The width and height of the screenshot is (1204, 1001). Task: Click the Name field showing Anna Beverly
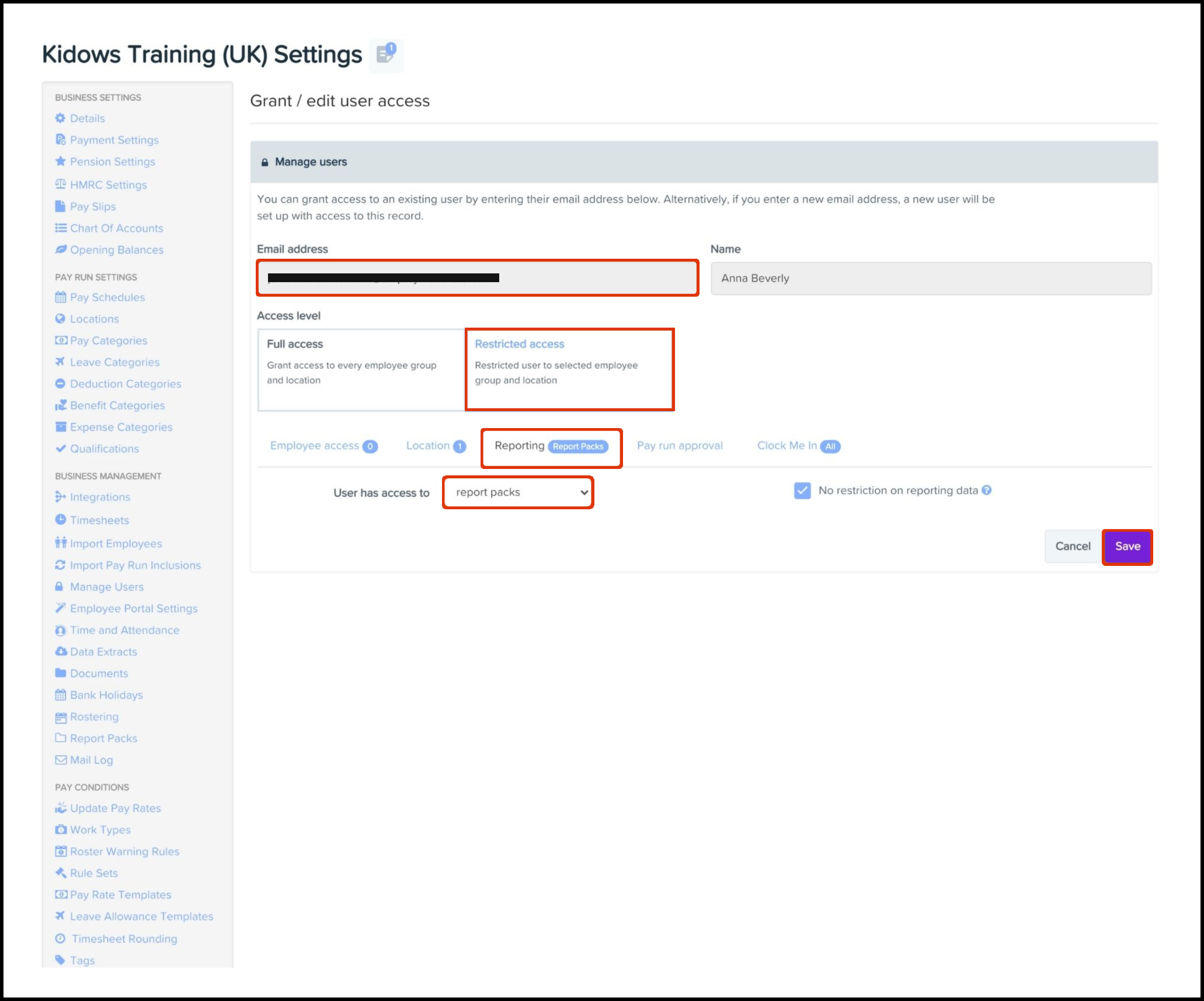pos(931,278)
